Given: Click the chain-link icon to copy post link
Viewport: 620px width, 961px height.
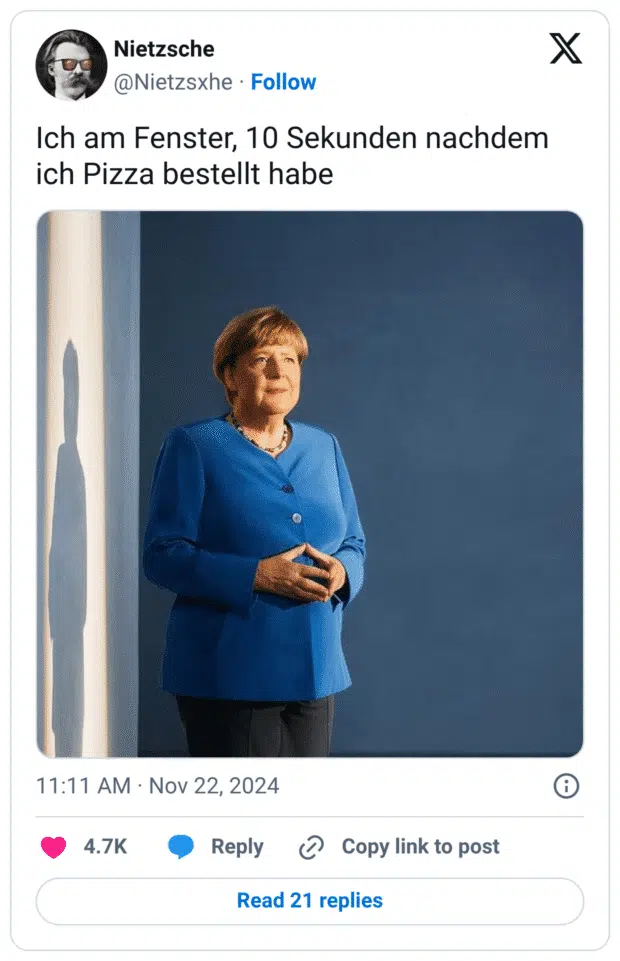Looking at the screenshot, I should click(x=310, y=845).
